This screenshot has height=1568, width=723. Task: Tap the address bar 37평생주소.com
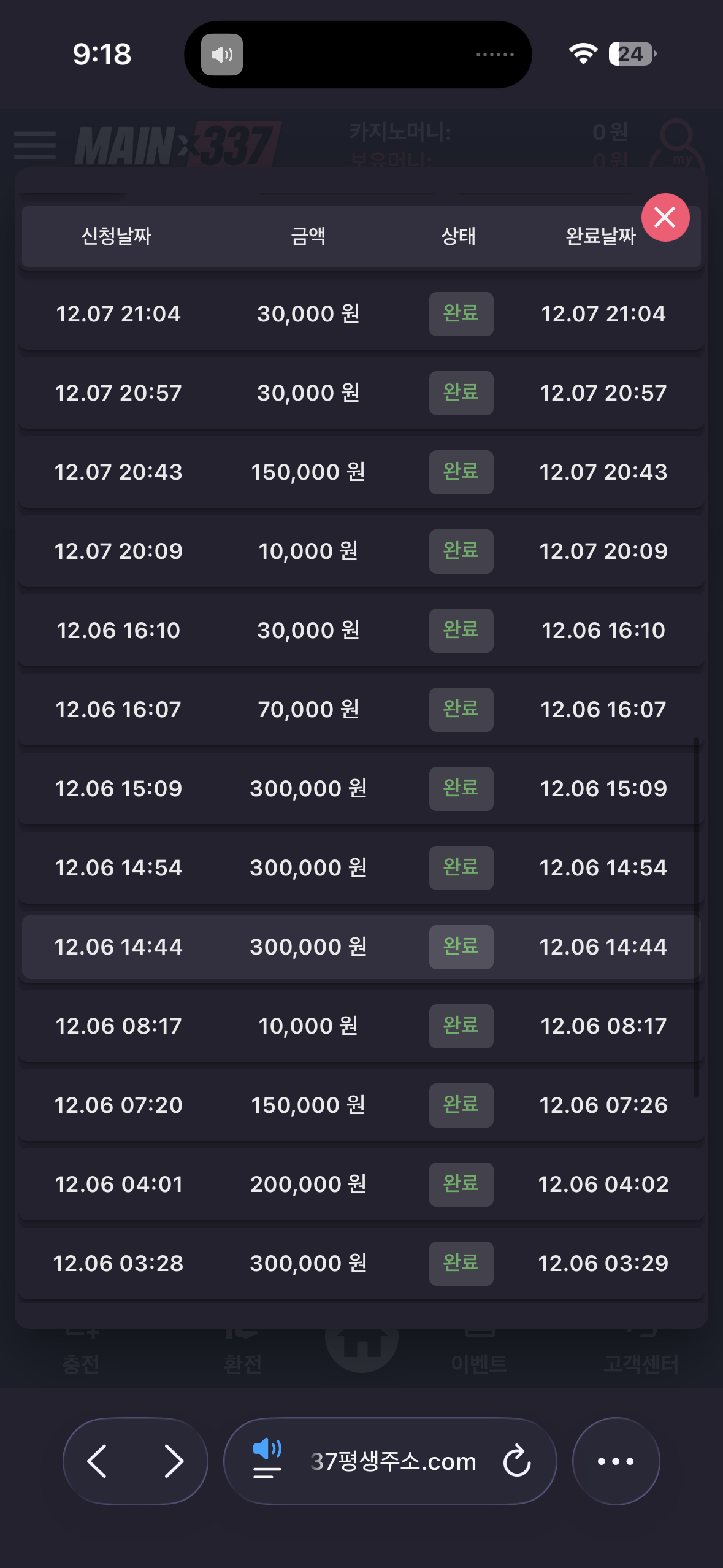[393, 1461]
